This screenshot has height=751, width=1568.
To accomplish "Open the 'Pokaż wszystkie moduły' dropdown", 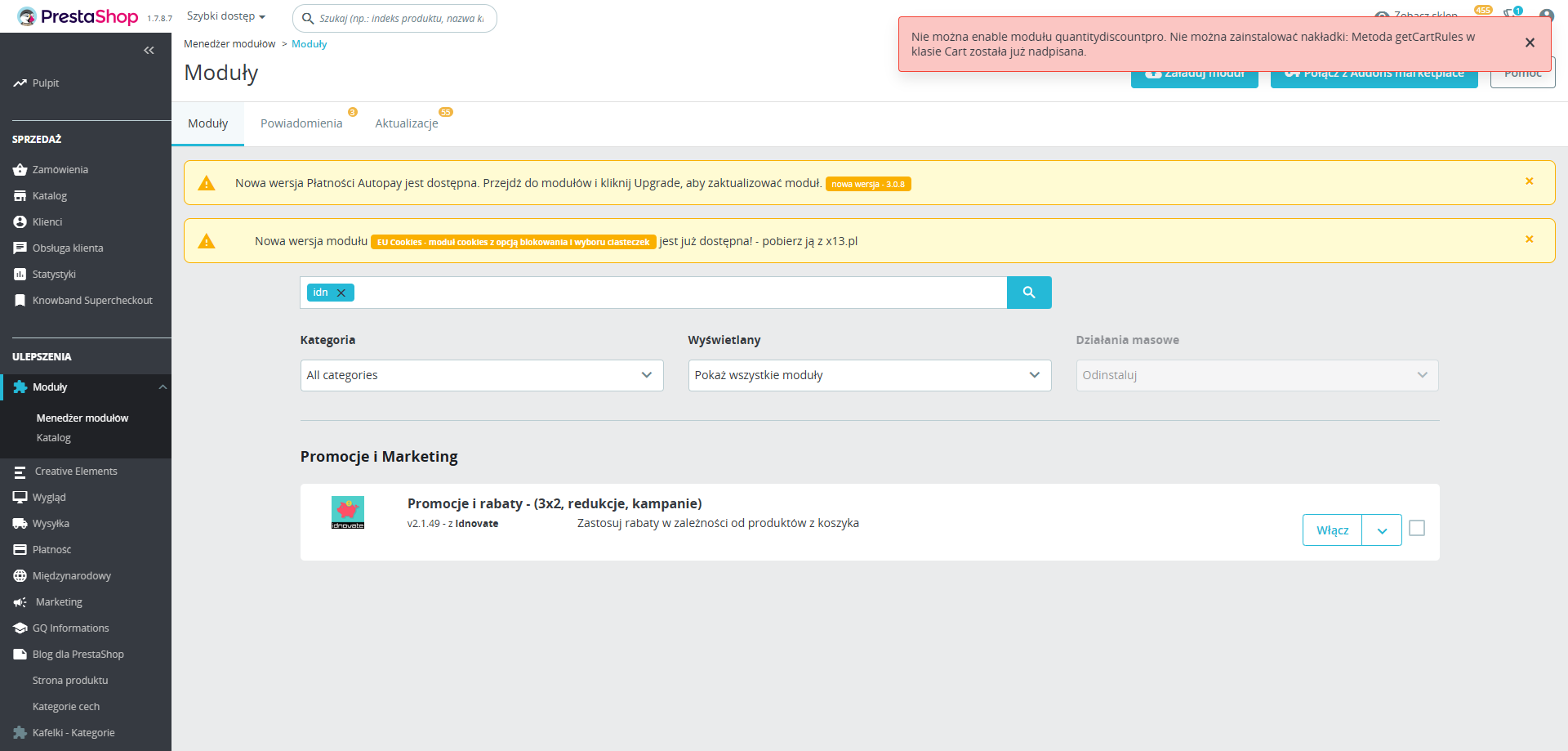I will [870, 375].
